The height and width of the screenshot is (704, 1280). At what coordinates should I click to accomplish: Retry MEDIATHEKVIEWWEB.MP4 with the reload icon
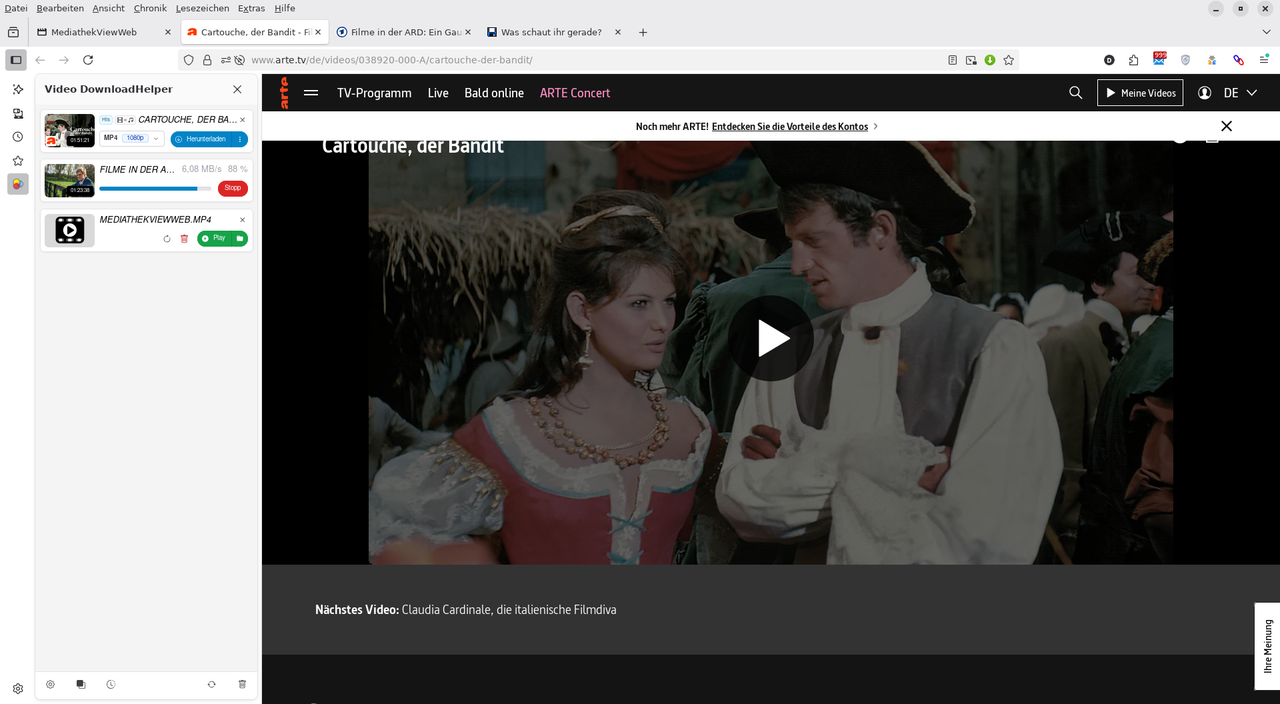[167, 238]
